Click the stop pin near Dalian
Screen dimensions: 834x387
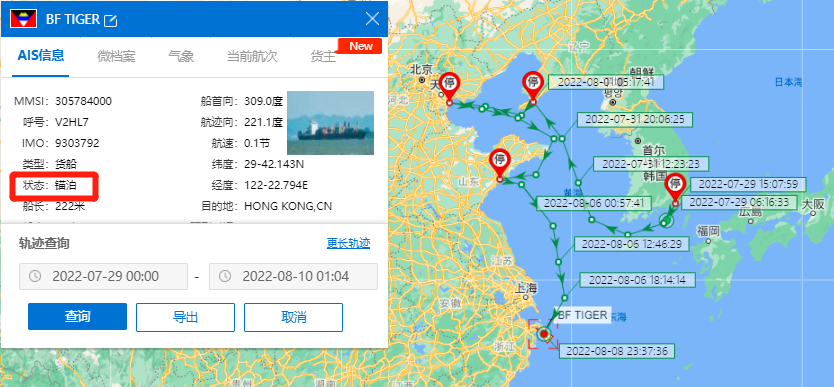point(532,85)
